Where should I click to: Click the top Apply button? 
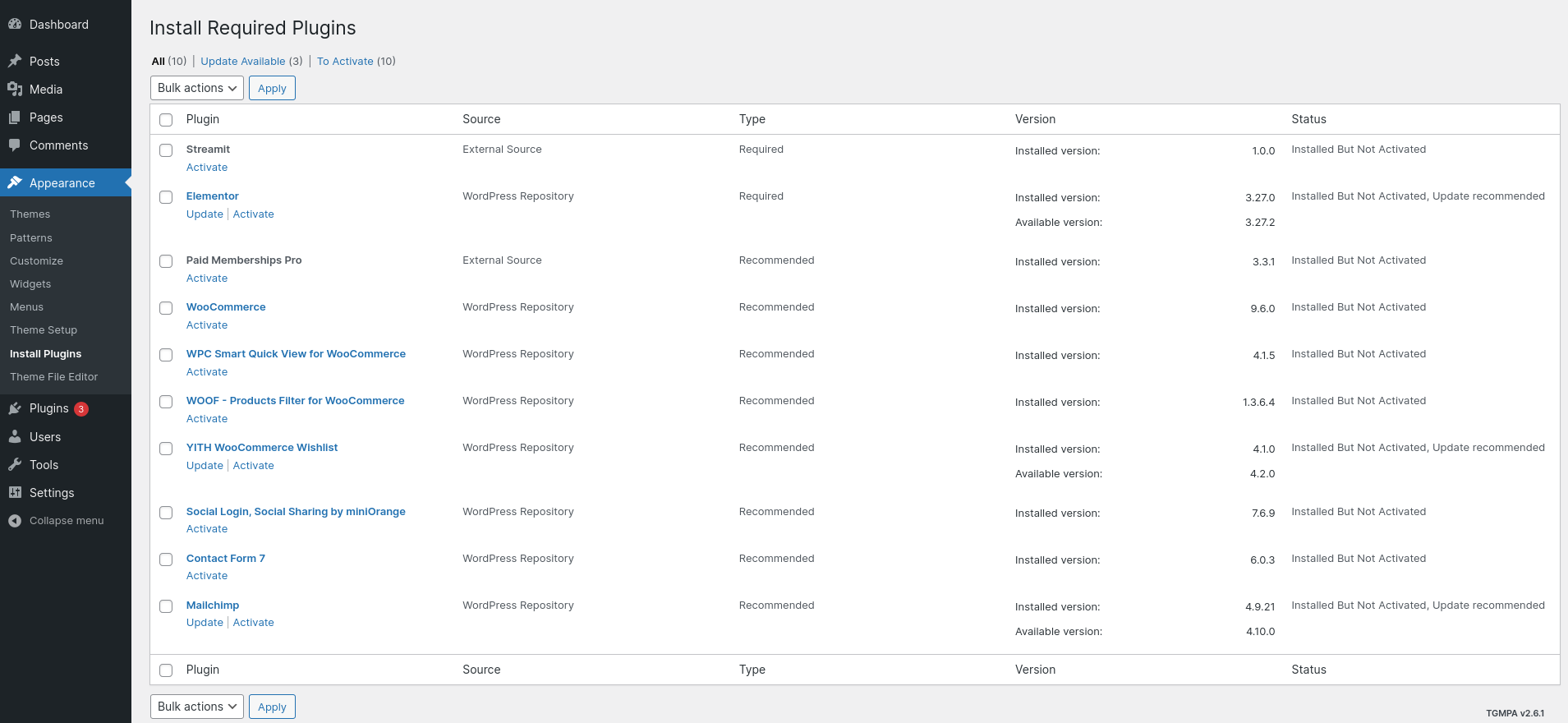coord(272,88)
